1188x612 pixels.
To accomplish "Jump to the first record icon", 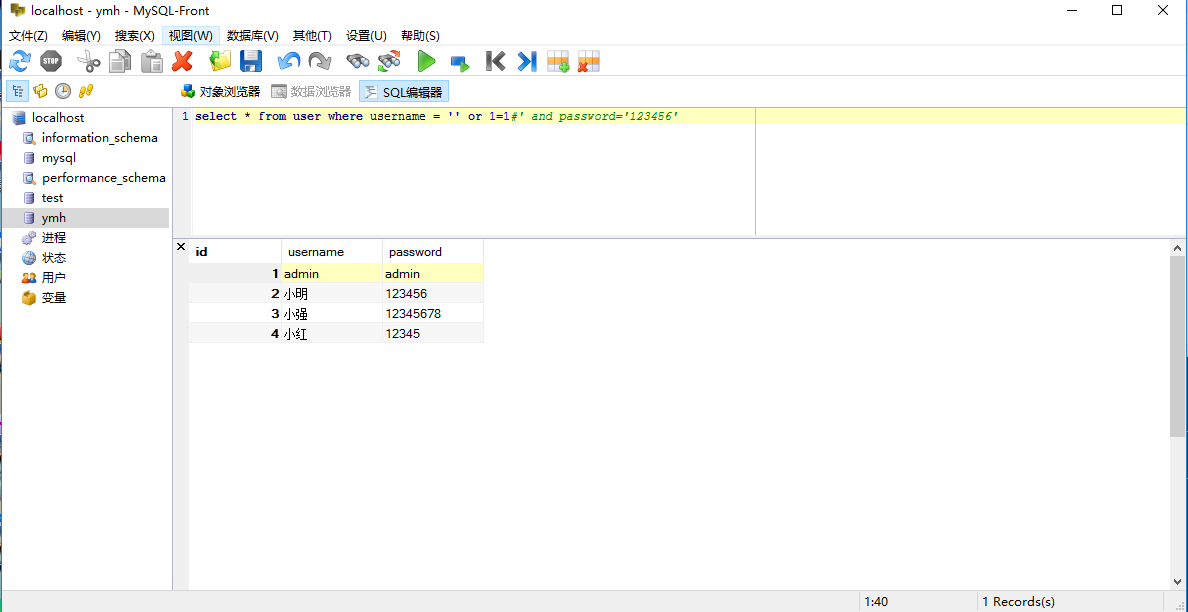I will point(495,62).
